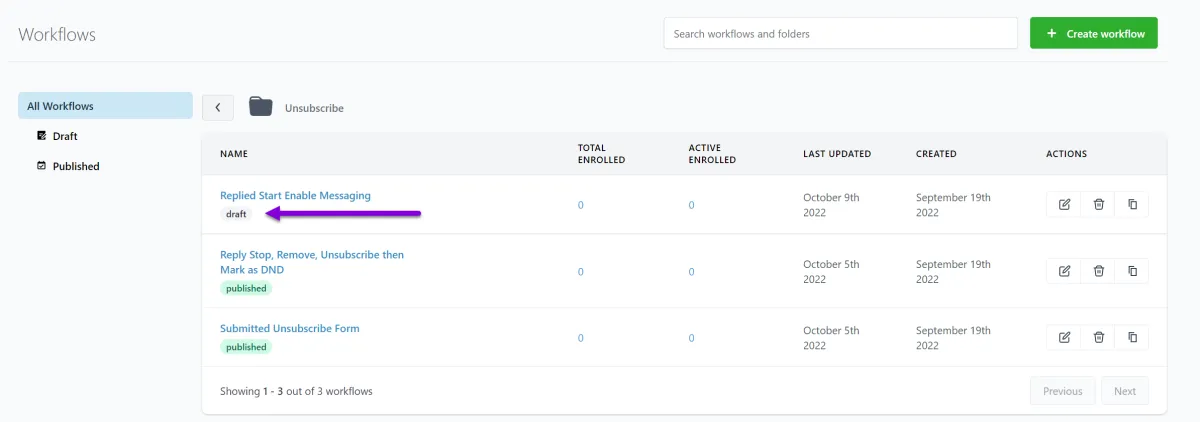Duplicate the Replied Start Enable Messaging workflow

pyautogui.click(x=1132, y=204)
